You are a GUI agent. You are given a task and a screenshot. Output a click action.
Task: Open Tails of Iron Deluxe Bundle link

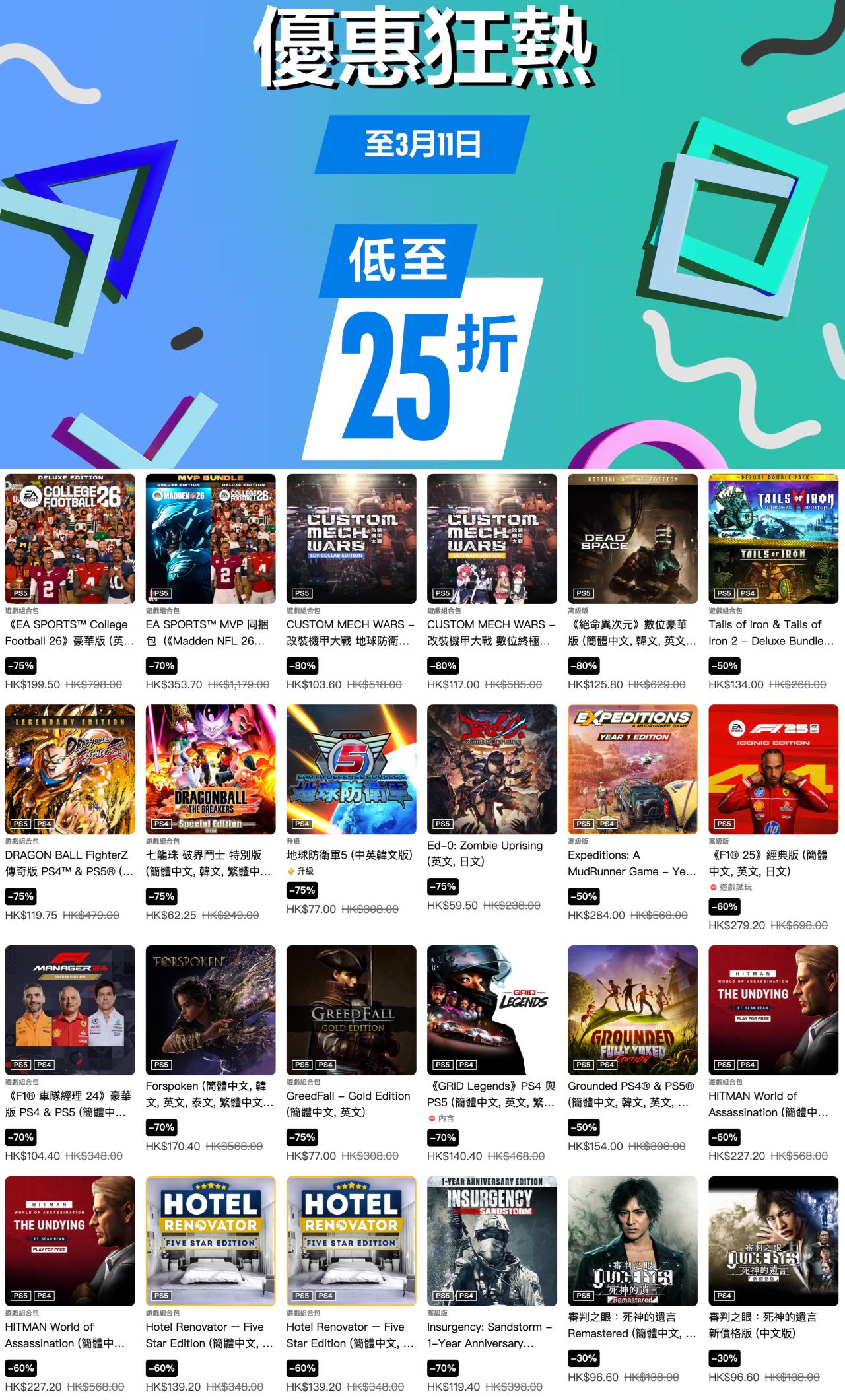[772, 632]
